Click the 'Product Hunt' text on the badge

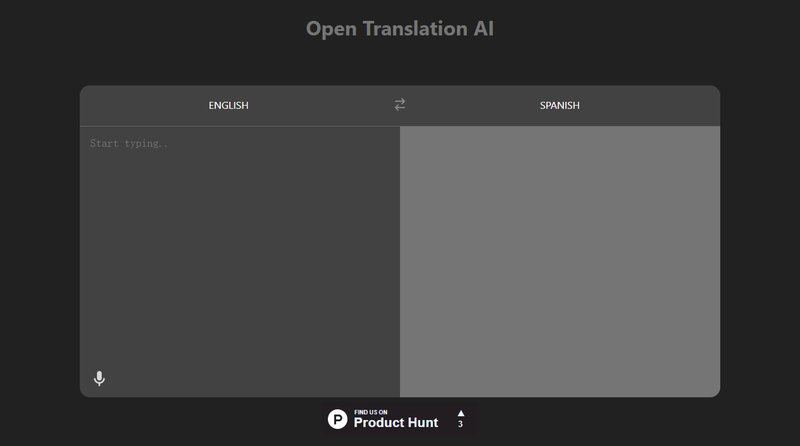pyautogui.click(x=396, y=423)
